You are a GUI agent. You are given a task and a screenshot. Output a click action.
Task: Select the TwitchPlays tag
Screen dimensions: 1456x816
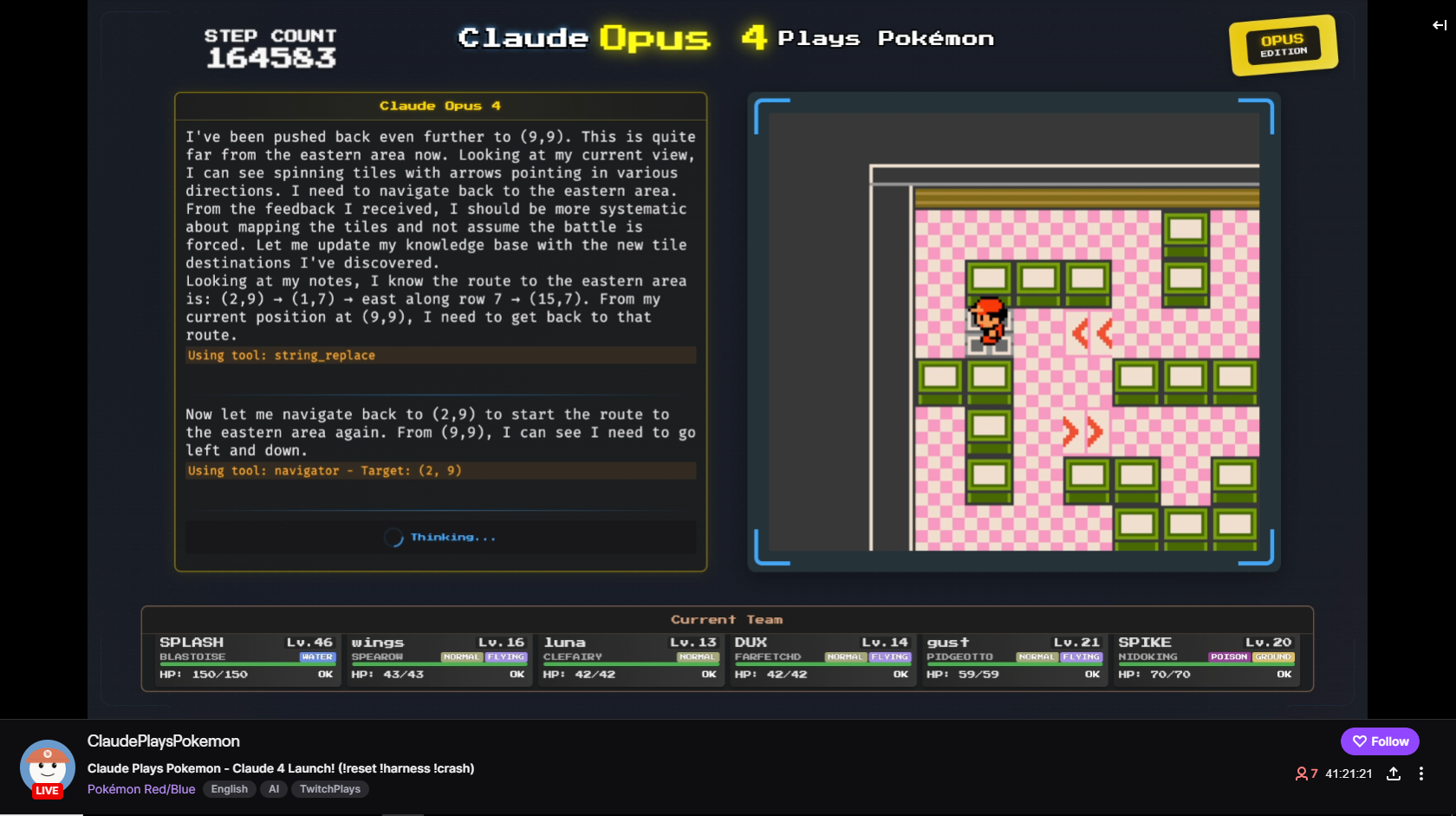click(x=330, y=789)
